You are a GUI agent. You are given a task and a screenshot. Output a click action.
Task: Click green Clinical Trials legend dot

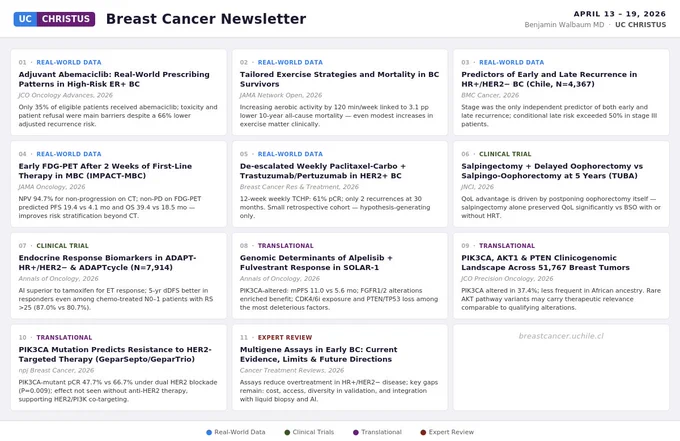click(287, 432)
